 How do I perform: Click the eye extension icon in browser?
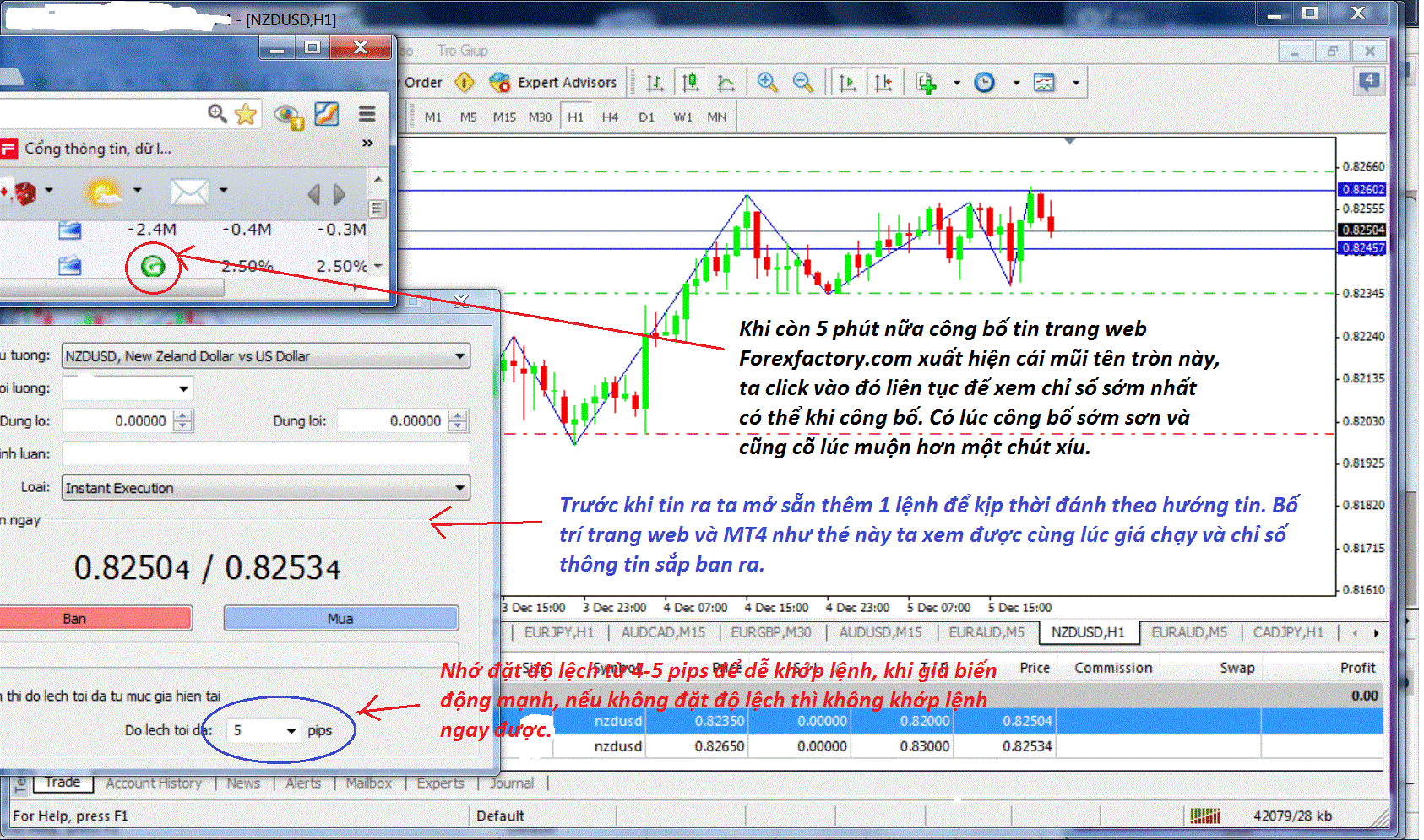click(x=289, y=116)
